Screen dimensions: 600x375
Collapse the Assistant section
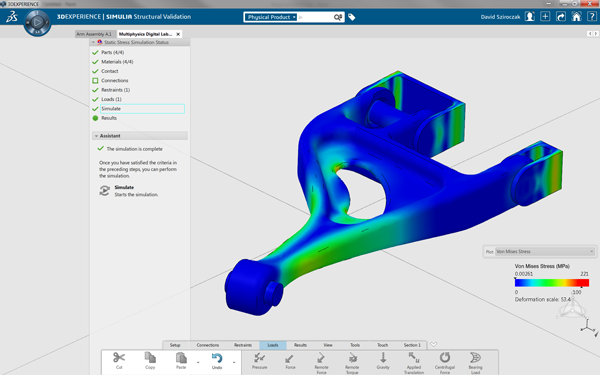click(x=96, y=136)
